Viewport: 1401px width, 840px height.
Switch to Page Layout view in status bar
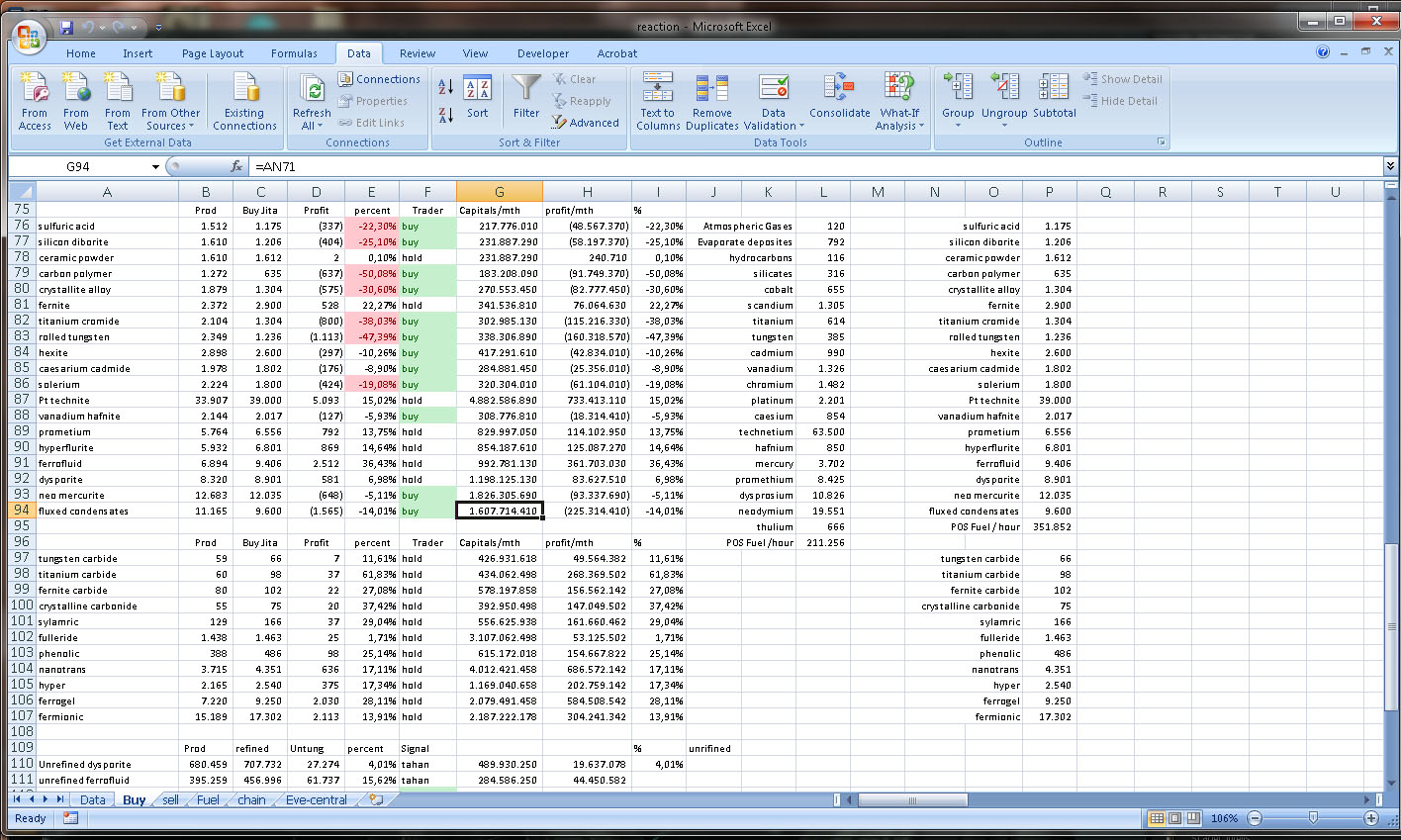[x=1174, y=818]
